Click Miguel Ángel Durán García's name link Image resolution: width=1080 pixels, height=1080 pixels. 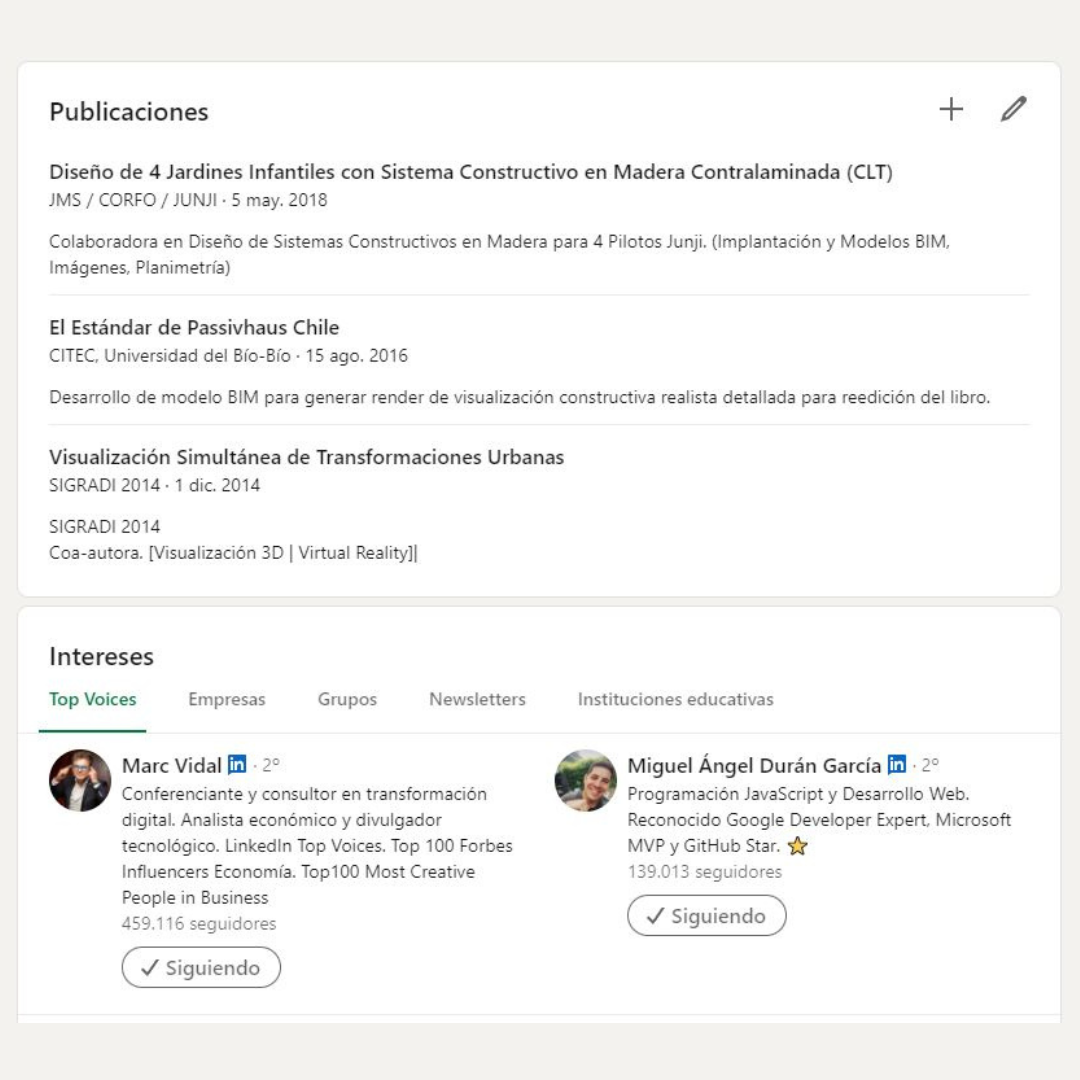754,766
